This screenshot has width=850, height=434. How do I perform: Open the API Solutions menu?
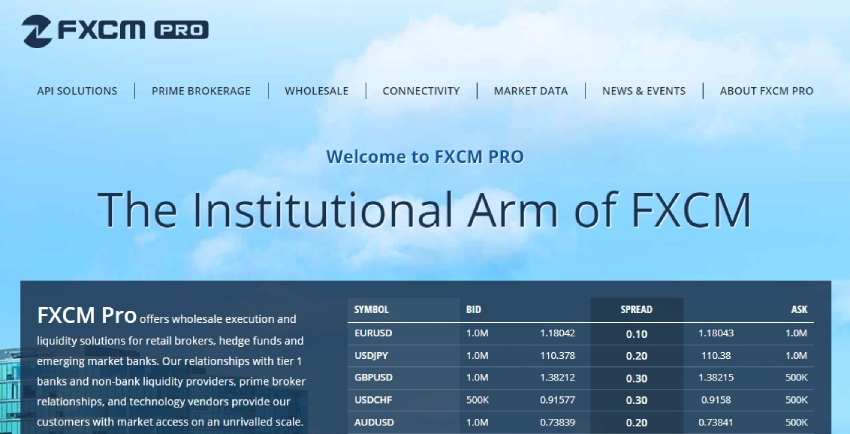[77, 91]
